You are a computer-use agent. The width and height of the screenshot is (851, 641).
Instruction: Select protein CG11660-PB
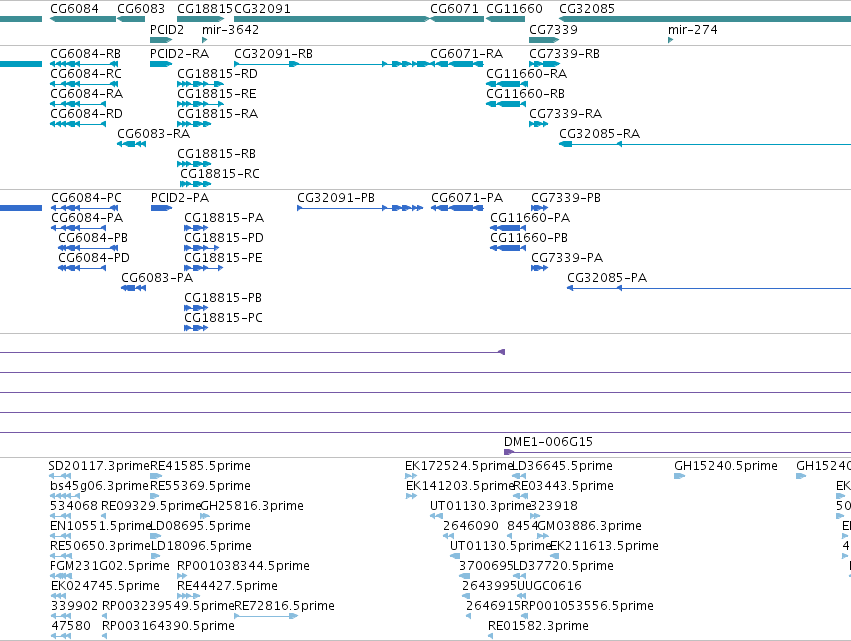click(x=529, y=238)
